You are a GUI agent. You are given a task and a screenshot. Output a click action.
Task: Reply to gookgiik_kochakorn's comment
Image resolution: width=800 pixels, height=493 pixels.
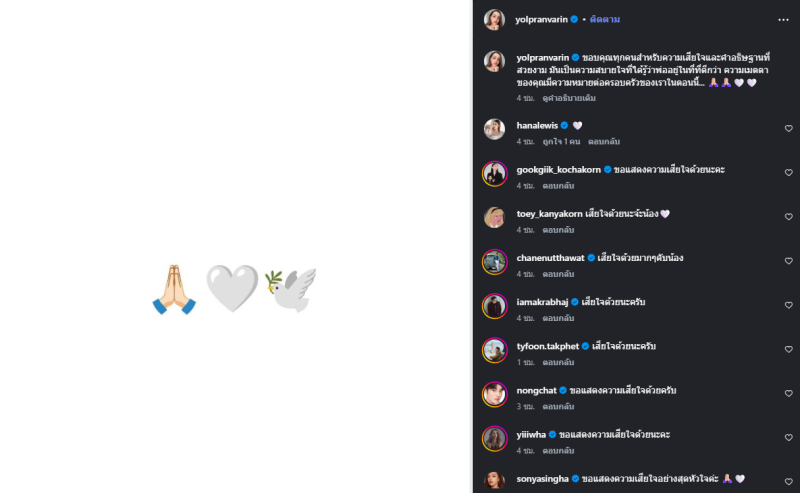pyautogui.click(x=558, y=186)
